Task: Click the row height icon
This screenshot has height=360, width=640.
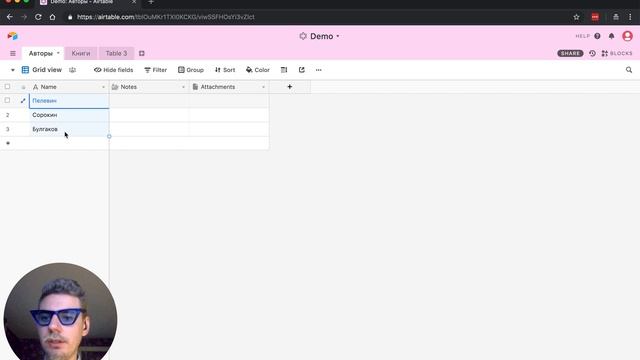Action: pyautogui.click(x=284, y=70)
